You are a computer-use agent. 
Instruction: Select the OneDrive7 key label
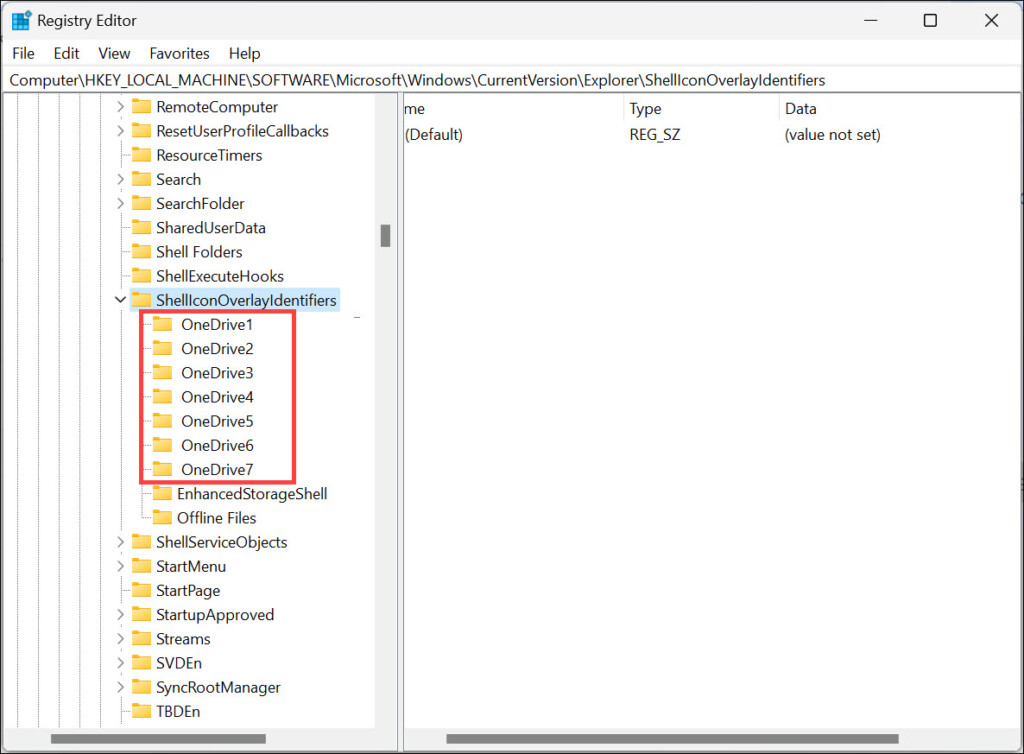tap(217, 469)
